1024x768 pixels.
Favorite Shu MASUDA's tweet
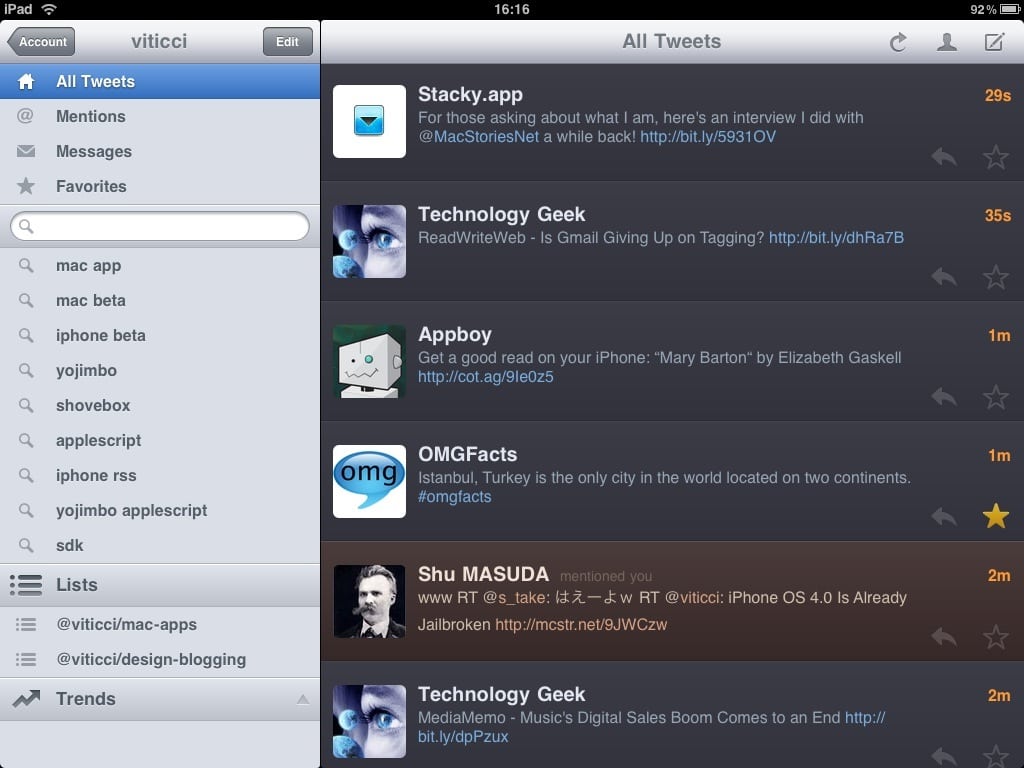click(x=996, y=637)
